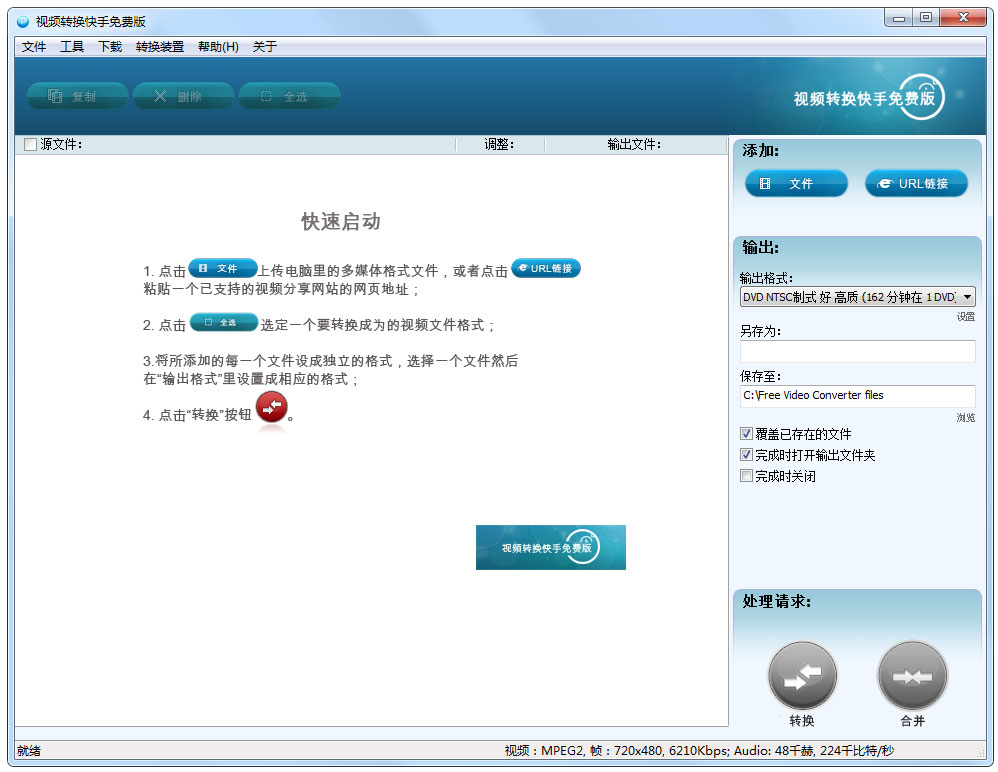This screenshot has height=772, width=998.
Task: Click the URL链接 button in the 添加 panel
Action: click(915, 183)
